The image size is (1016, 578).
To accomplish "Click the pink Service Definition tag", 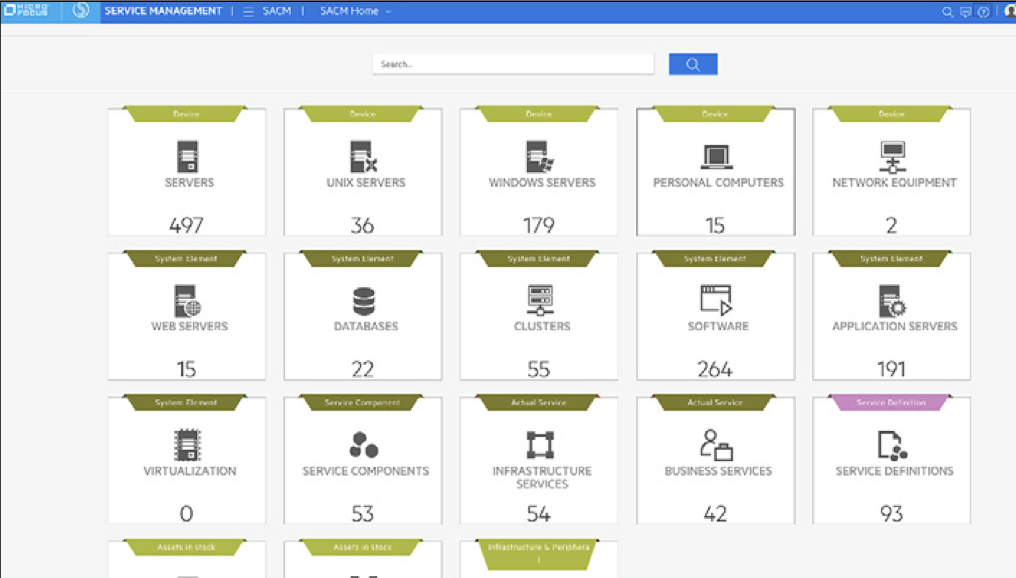I will (x=892, y=402).
